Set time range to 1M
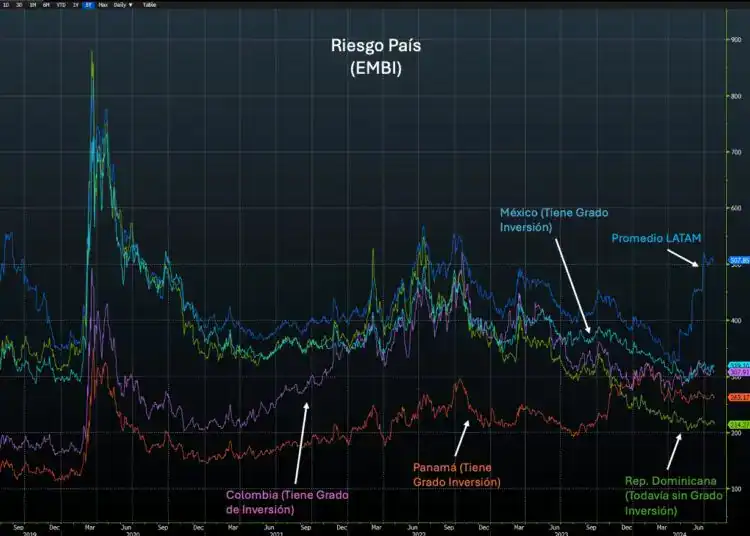The image size is (750, 536). (33, 5)
